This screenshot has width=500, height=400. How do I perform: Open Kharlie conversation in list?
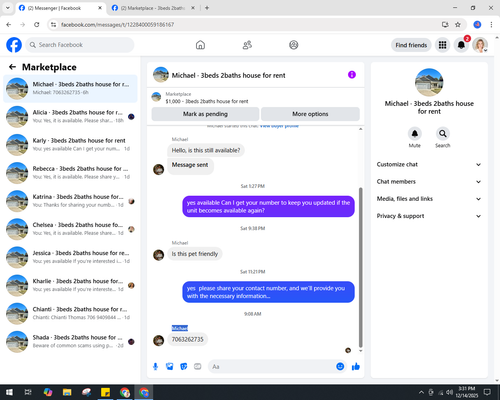pyautogui.click(x=70, y=285)
